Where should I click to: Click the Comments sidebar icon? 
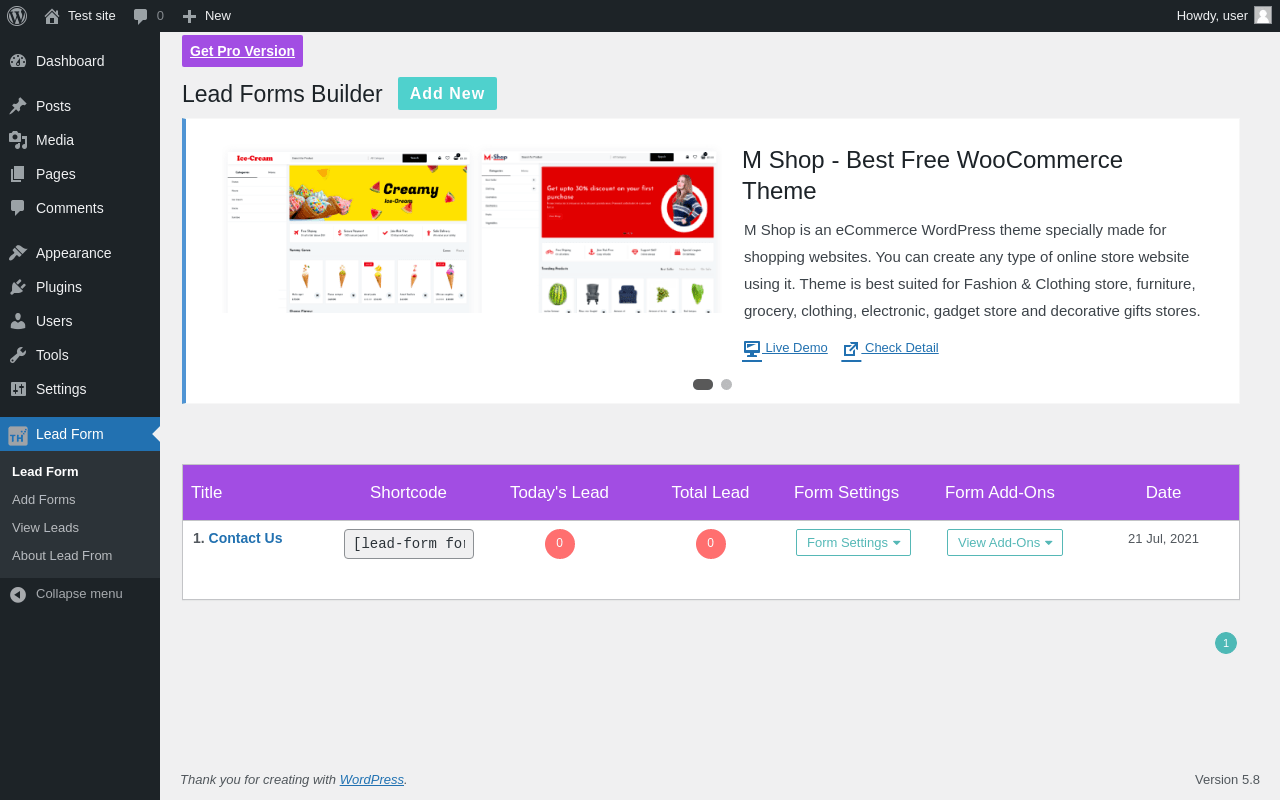point(18,208)
